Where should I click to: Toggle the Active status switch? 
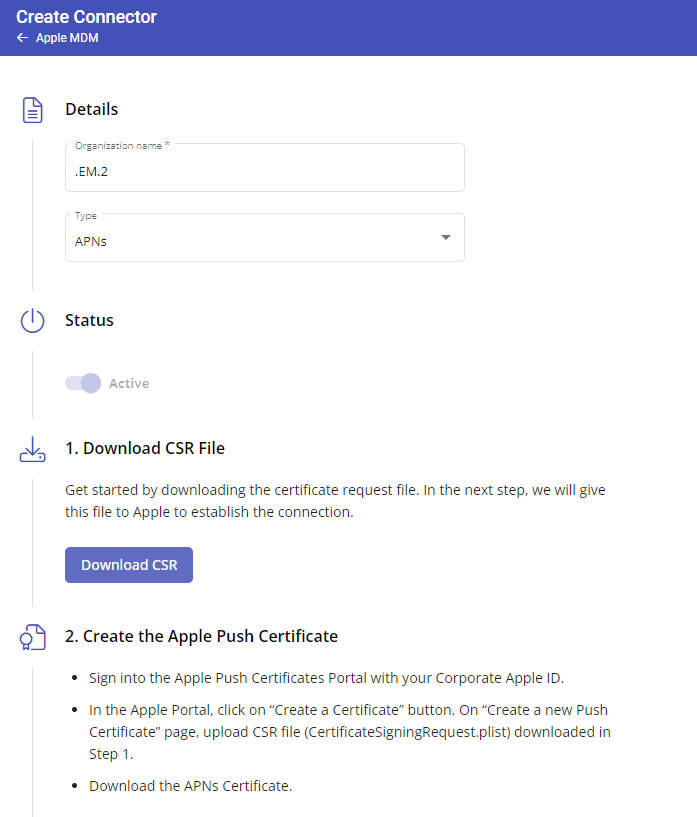(83, 383)
